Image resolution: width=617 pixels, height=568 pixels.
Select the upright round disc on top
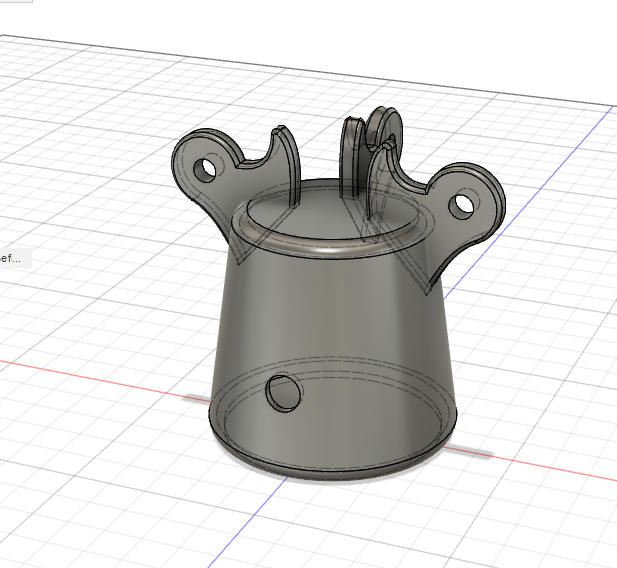click(x=385, y=127)
